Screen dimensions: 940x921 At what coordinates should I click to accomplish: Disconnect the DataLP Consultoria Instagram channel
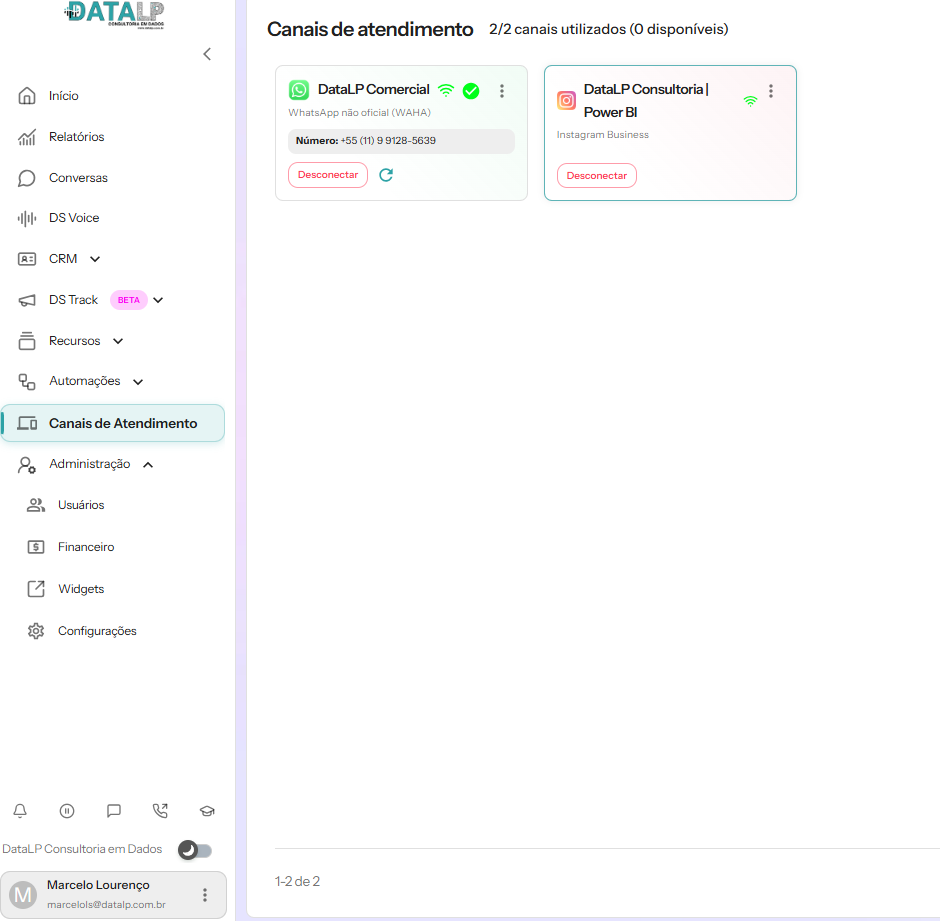click(x=596, y=176)
